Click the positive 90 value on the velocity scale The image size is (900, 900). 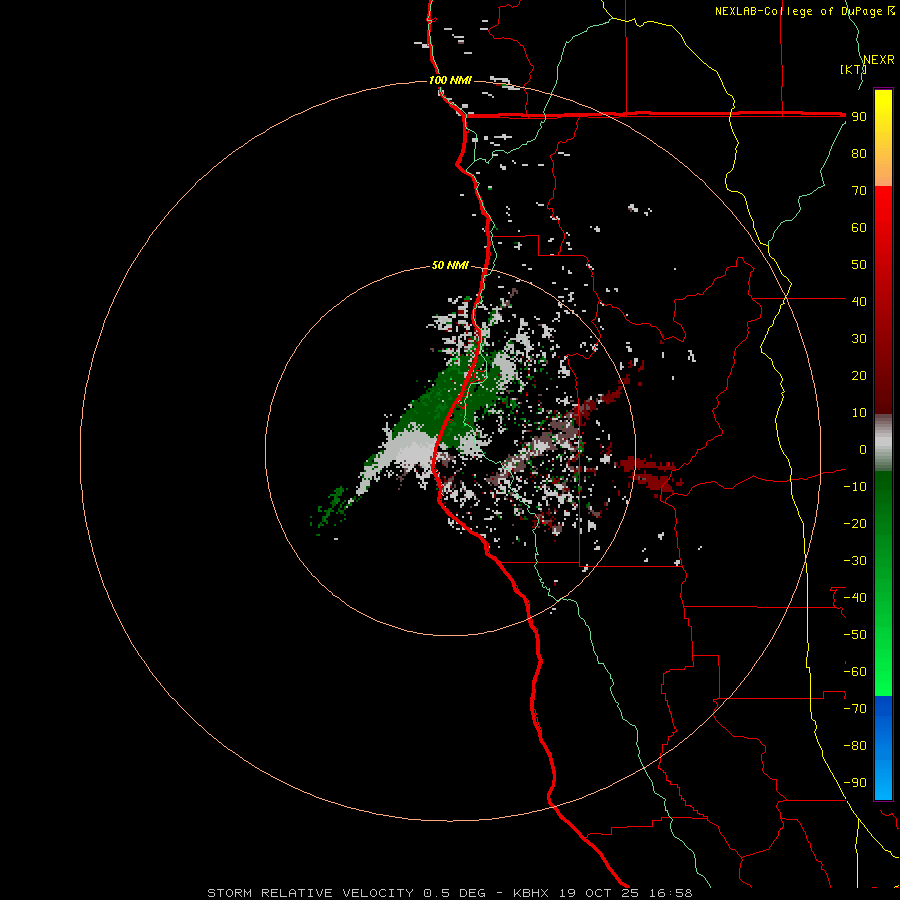click(859, 117)
